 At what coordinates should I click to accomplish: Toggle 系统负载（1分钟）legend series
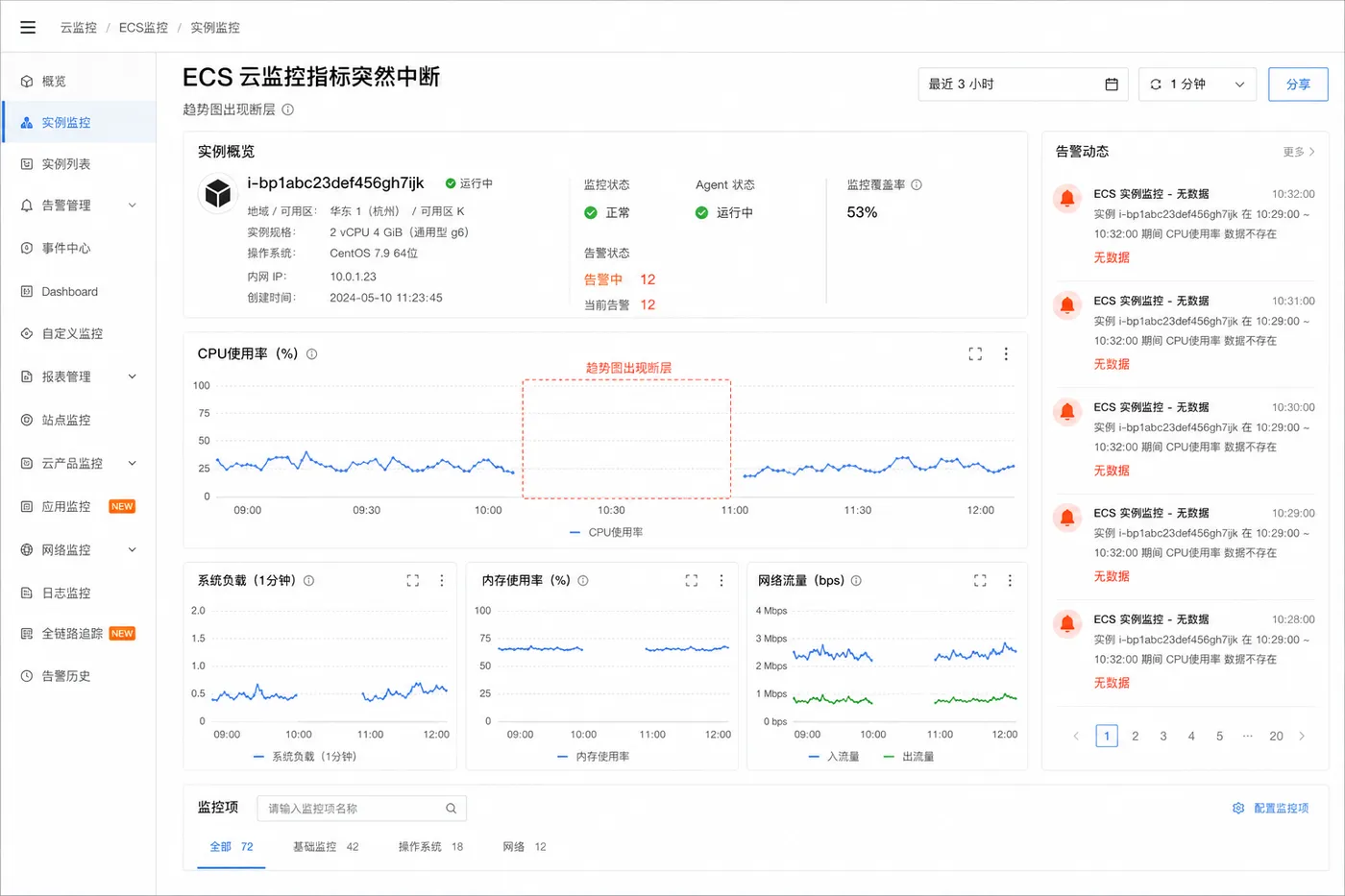coord(305,757)
